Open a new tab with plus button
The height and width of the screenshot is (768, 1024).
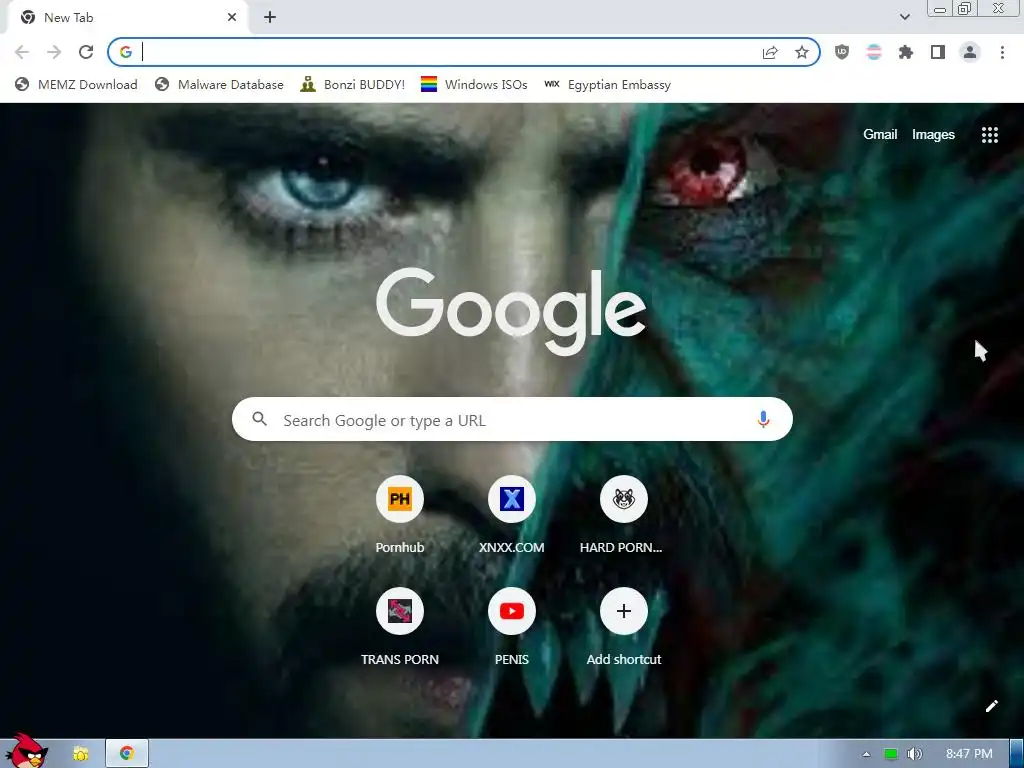pos(270,18)
